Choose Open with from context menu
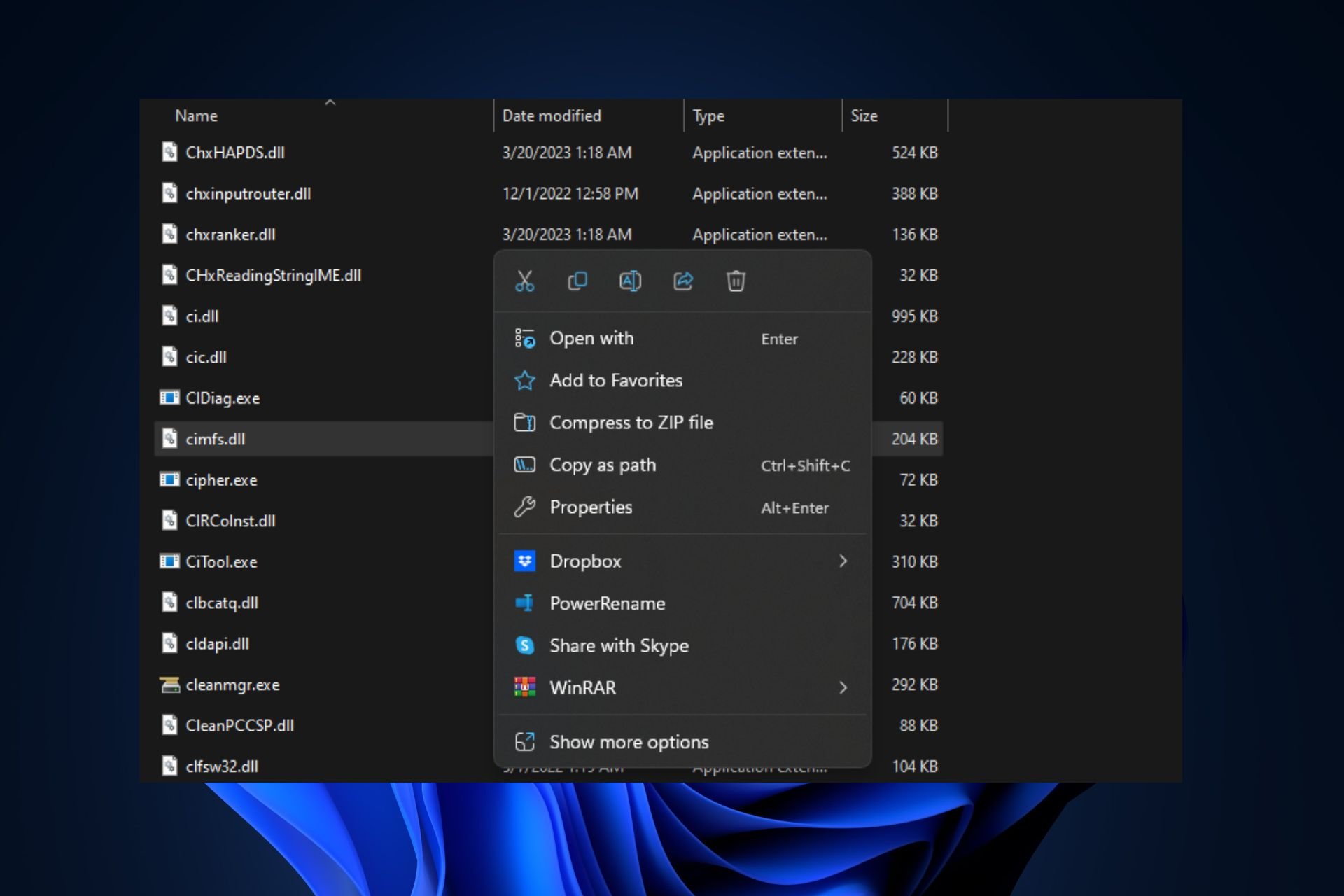Image resolution: width=1344 pixels, height=896 pixels. [x=682, y=339]
